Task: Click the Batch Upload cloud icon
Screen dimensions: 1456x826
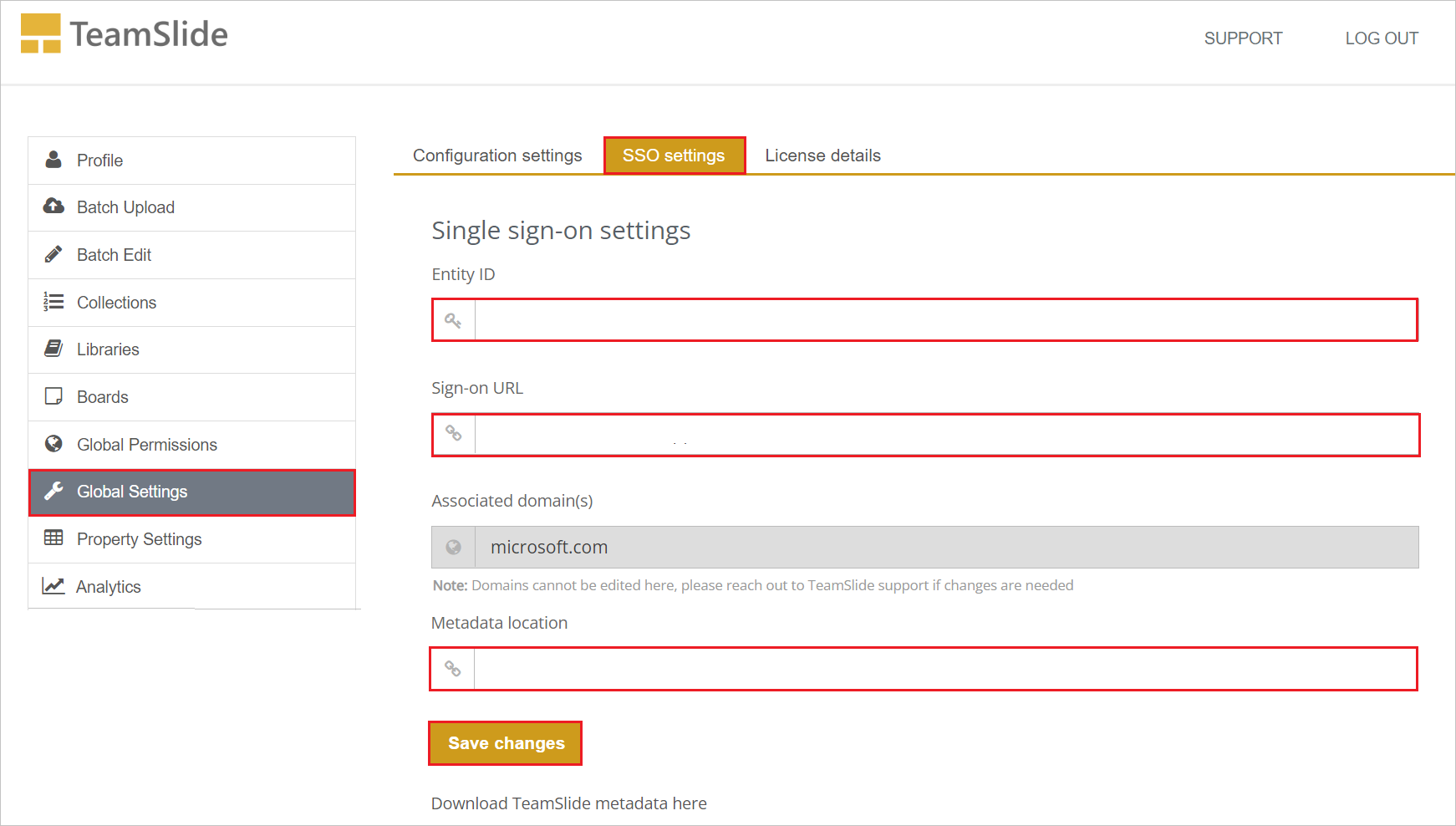Action: point(53,206)
